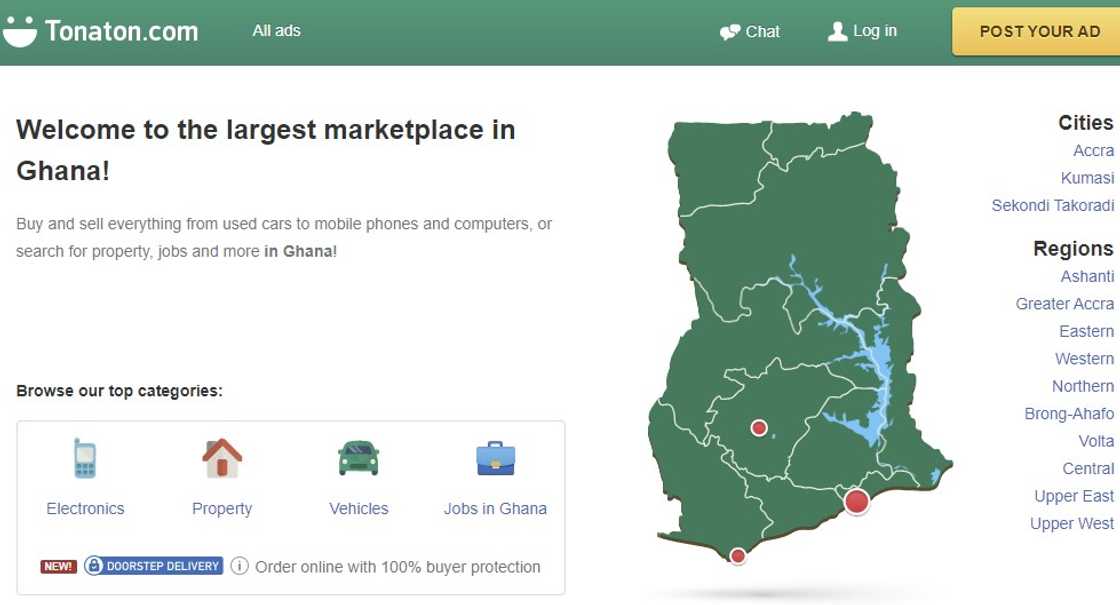The image size is (1120, 605).
Task: Select the Greater Accra region
Action: point(1064,303)
